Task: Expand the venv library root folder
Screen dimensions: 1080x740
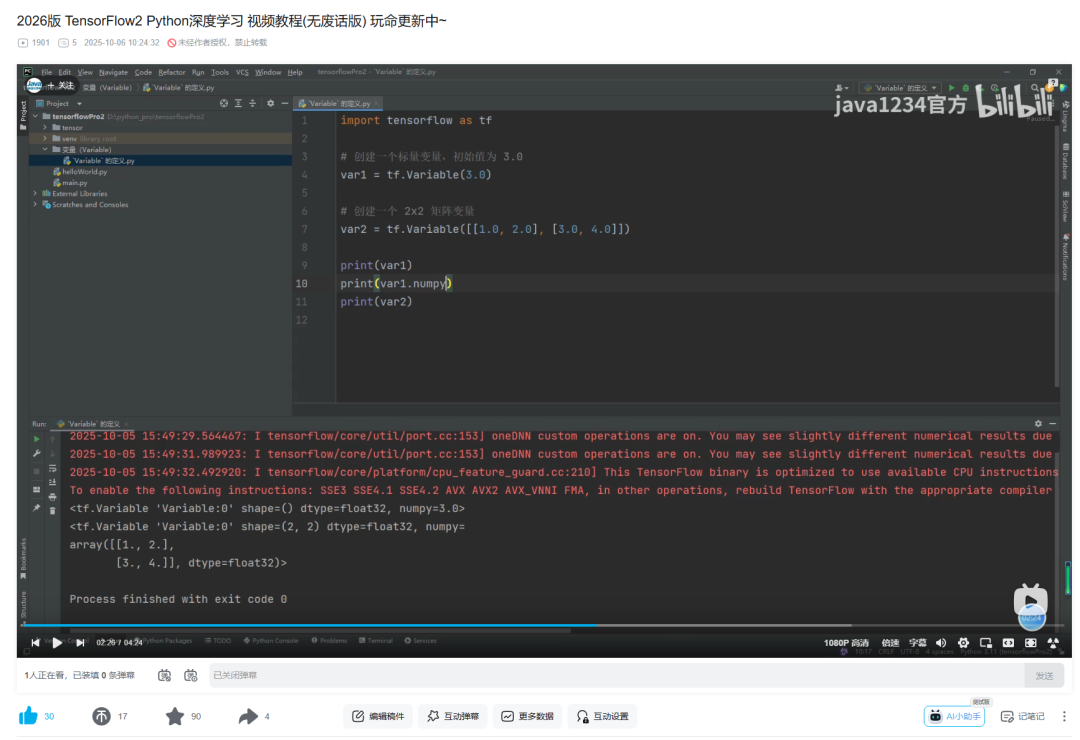Action: tap(45, 138)
